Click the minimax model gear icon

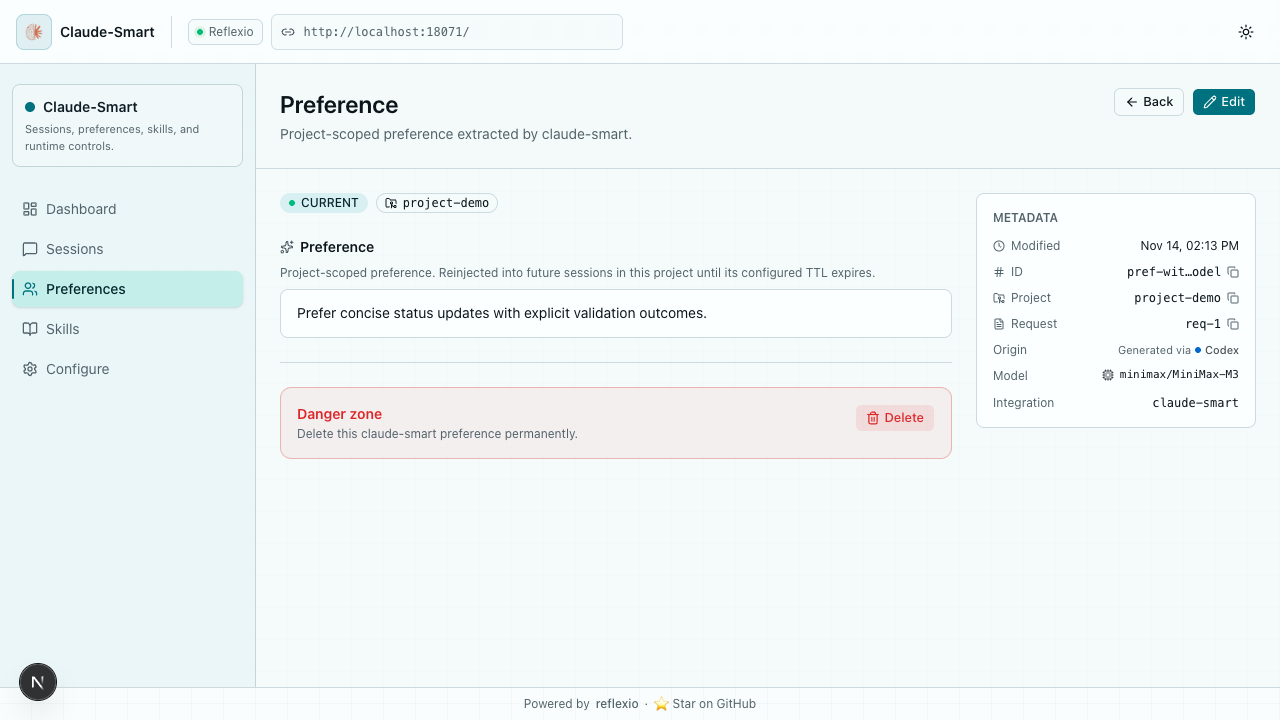[1108, 375]
